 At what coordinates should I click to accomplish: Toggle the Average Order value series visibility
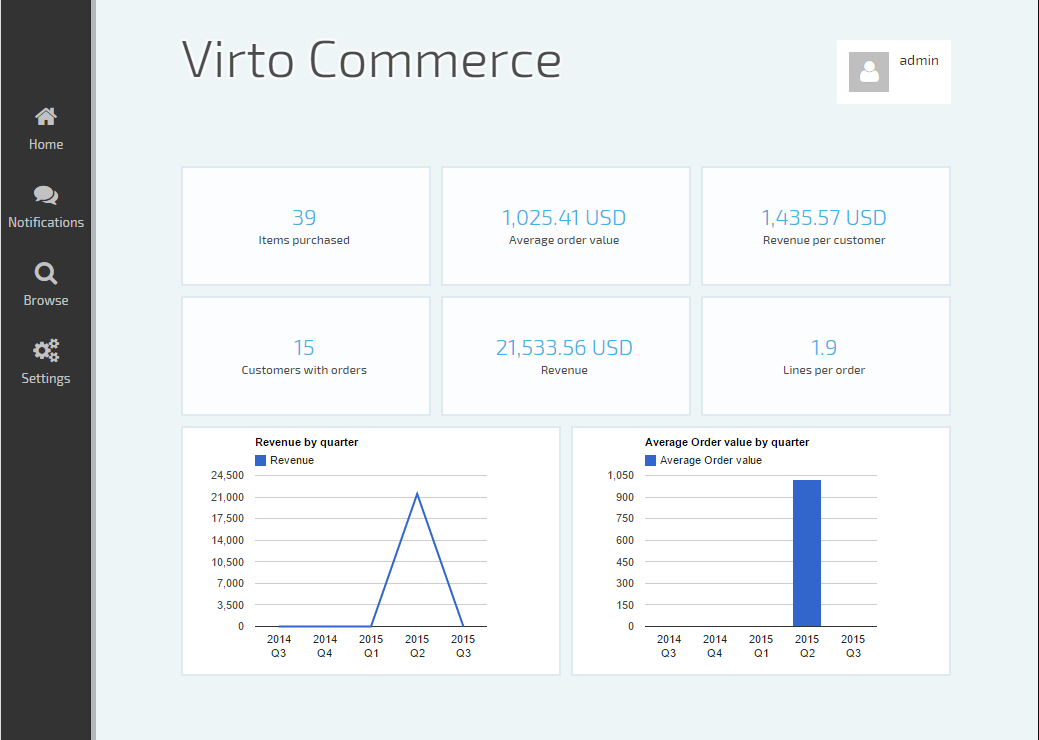(650, 459)
